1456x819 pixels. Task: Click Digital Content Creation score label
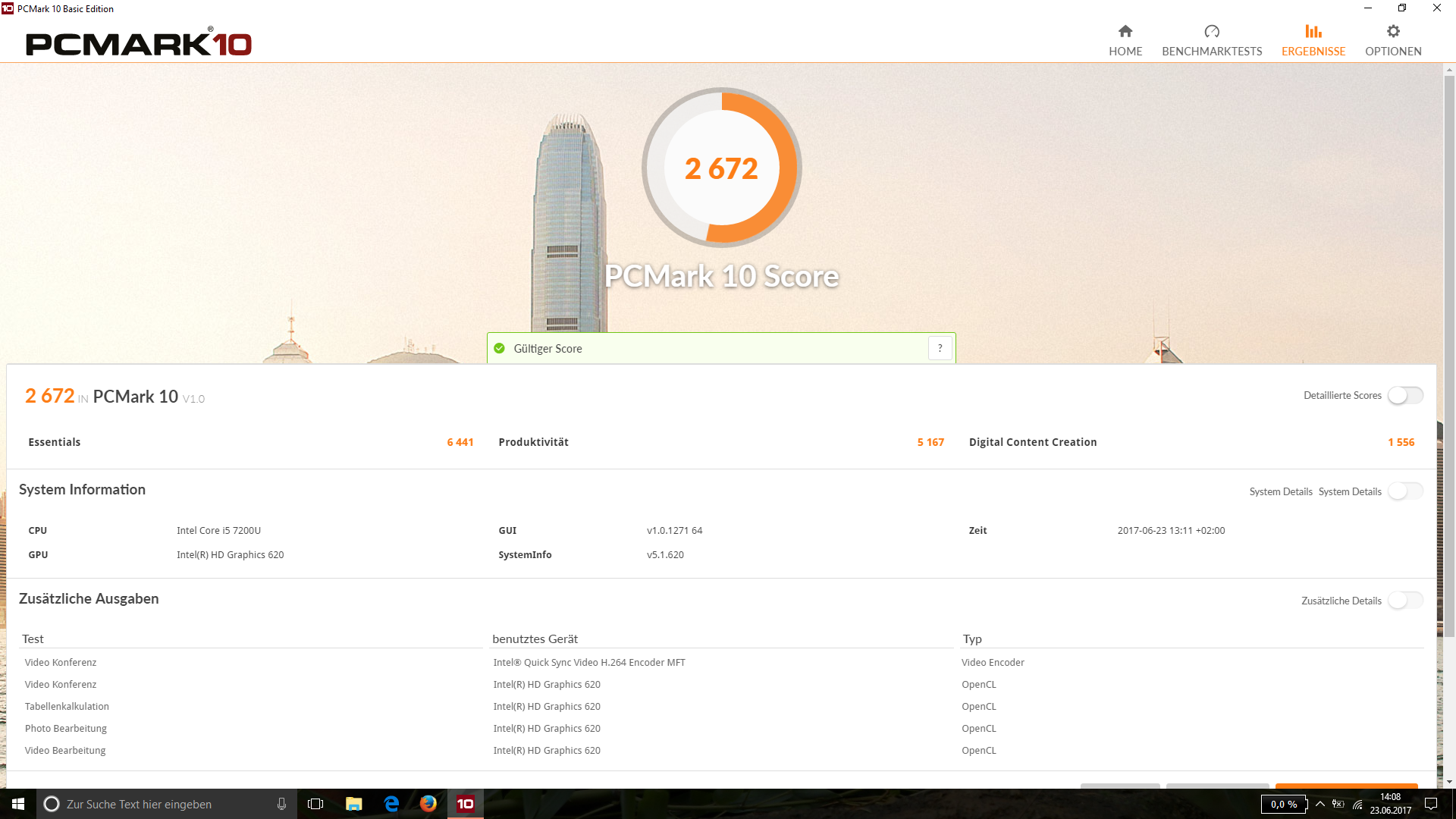pos(1032,442)
